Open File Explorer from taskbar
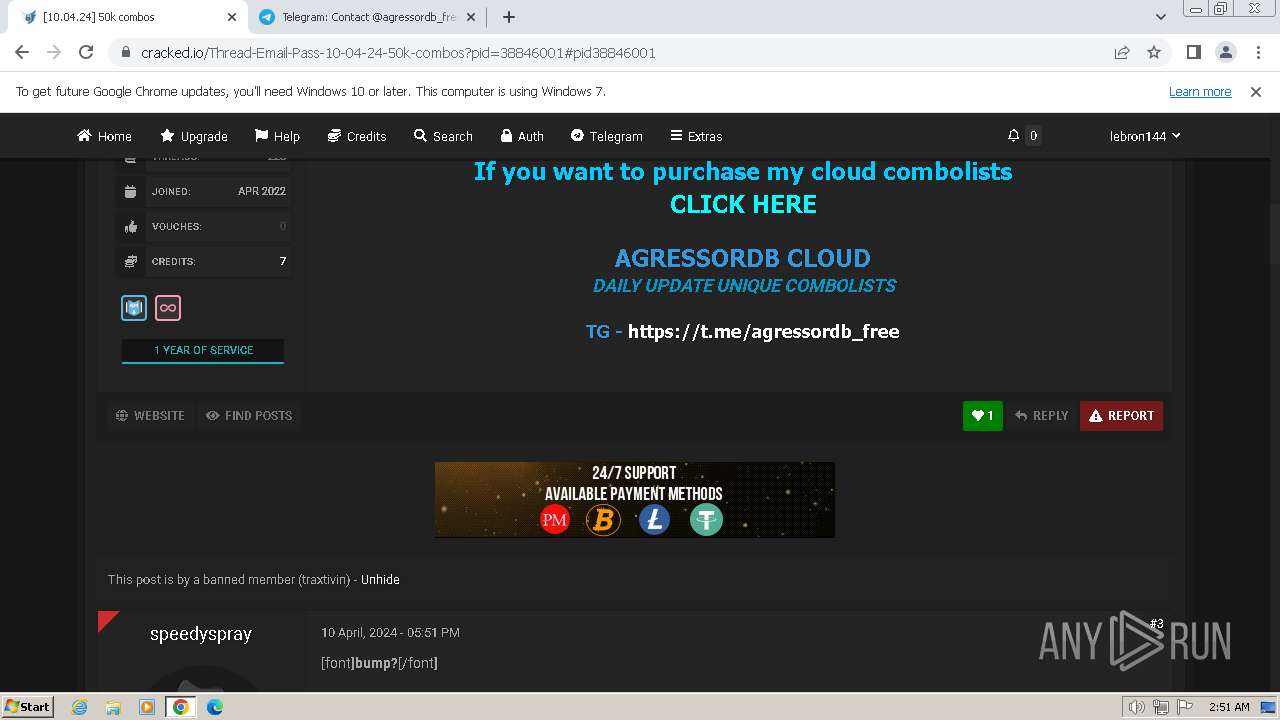The width and height of the screenshot is (1280, 720). (x=113, y=707)
